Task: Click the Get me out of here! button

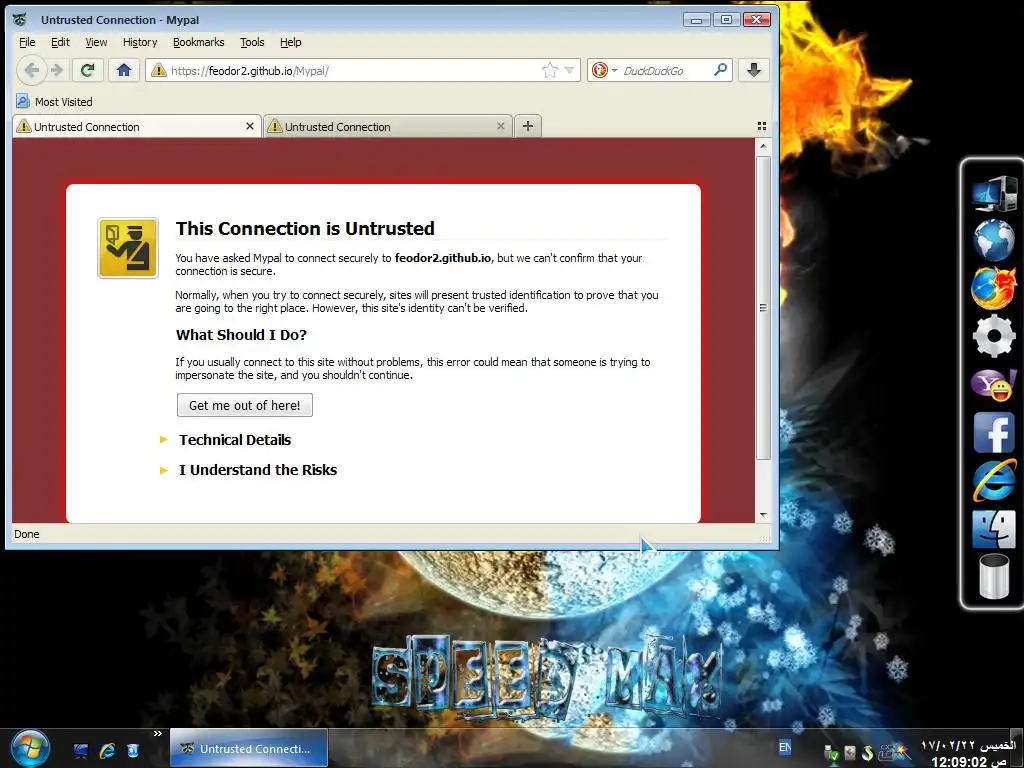Action: coord(245,405)
